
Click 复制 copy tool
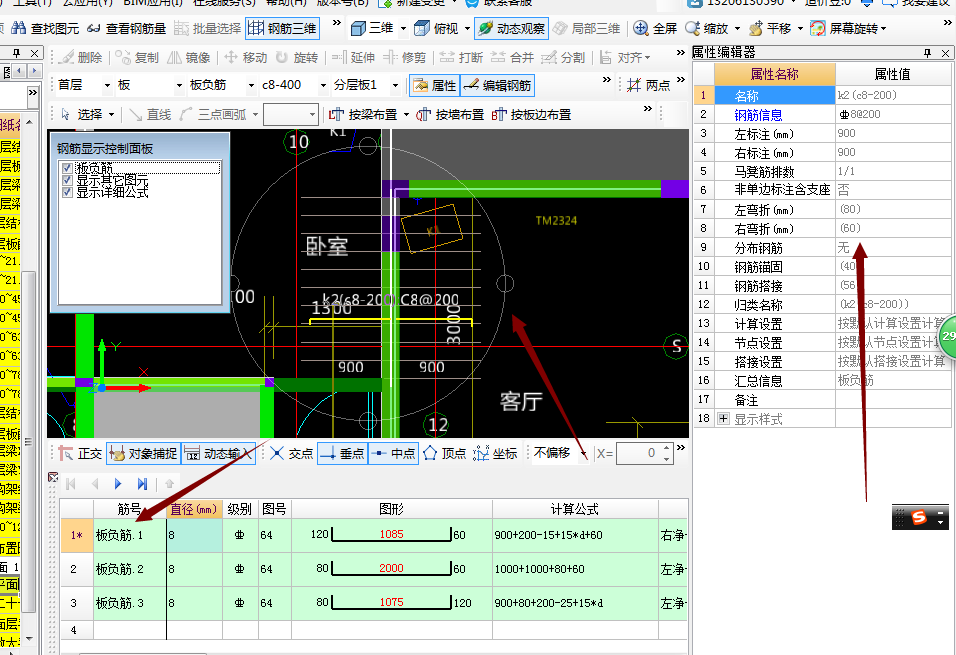[138, 57]
